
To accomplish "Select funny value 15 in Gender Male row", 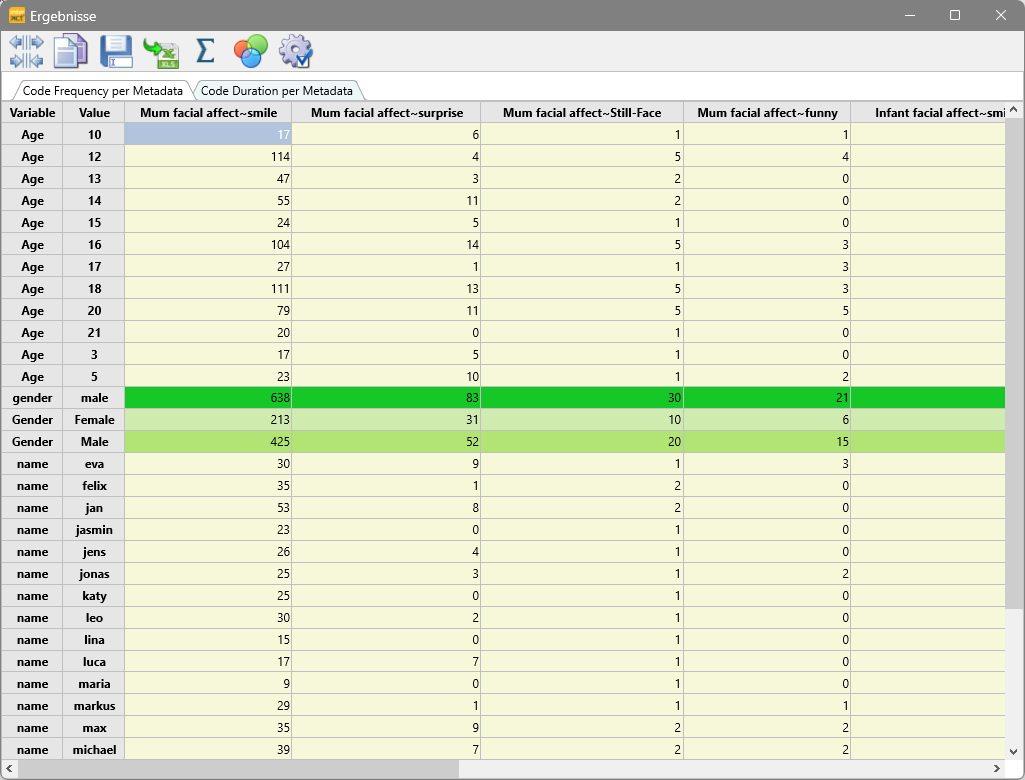I will 767,442.
